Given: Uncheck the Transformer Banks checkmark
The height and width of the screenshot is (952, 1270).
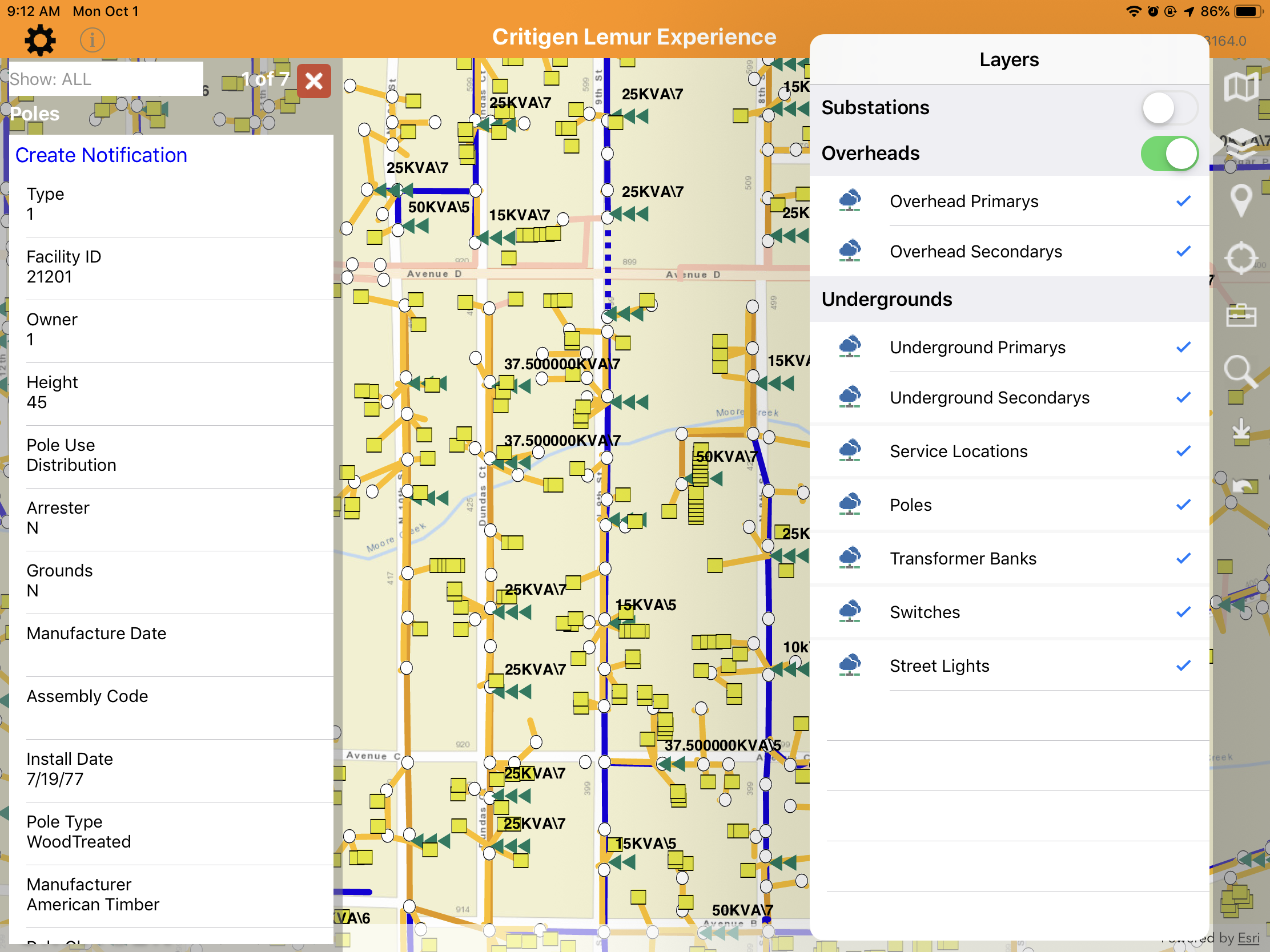Looking at the screenshot, I should 1183,558.
